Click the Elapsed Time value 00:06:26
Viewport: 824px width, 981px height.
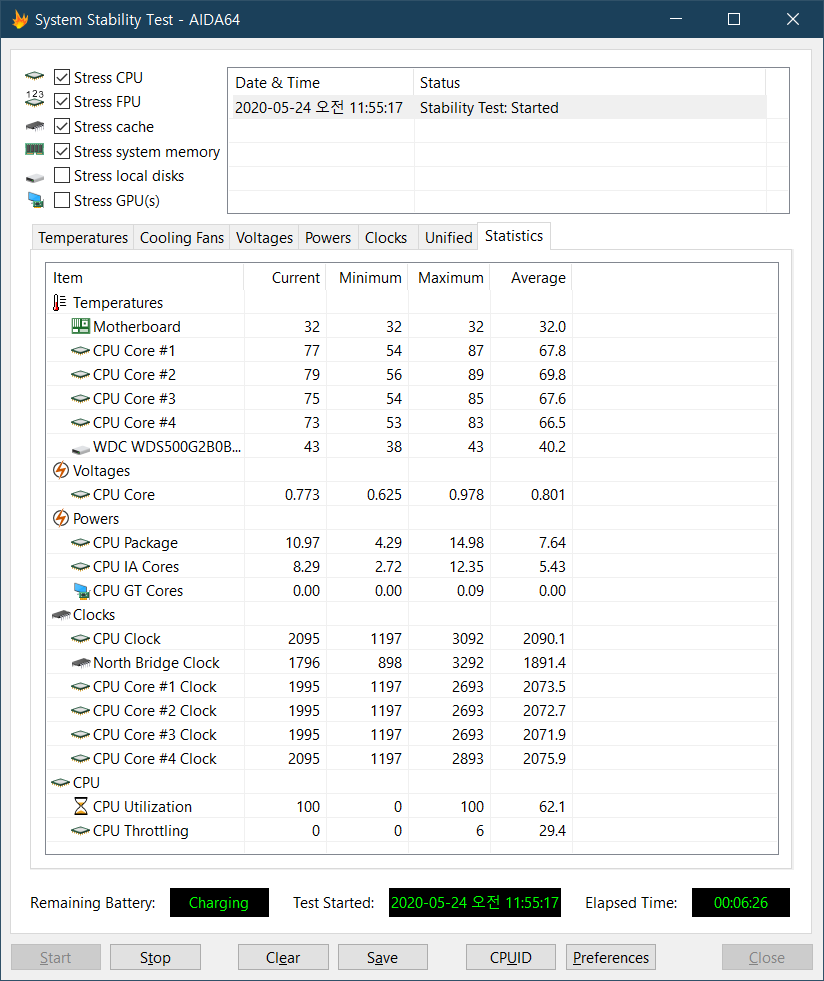coord(741,902)
